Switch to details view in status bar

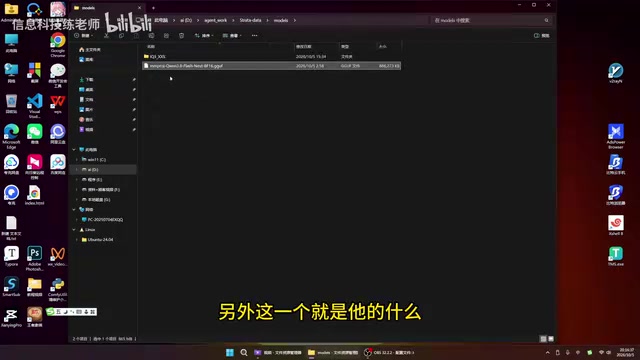click(543, 339)
